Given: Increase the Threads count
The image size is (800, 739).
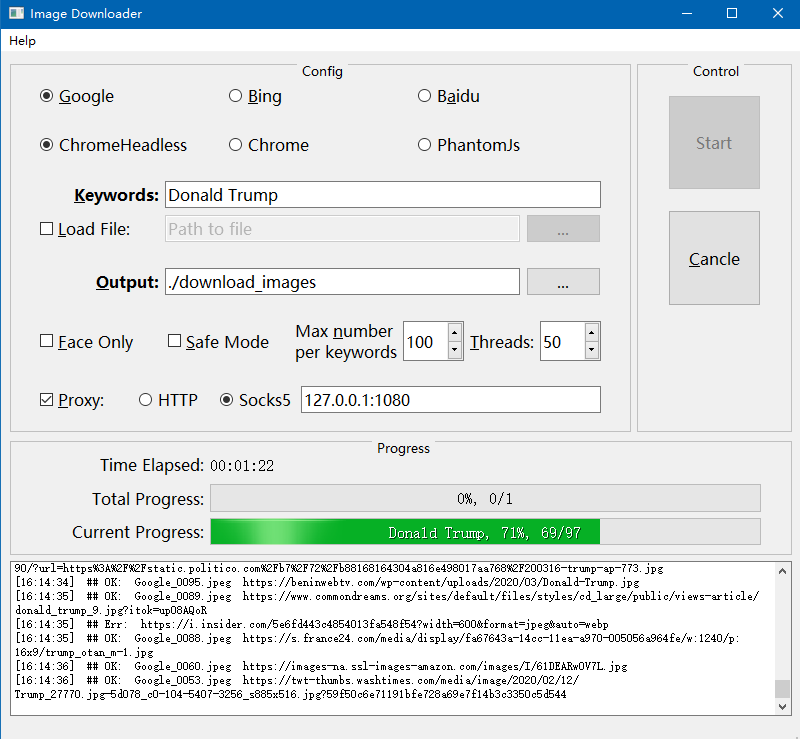Looking at the screenshot, I should tap(591, 333).
